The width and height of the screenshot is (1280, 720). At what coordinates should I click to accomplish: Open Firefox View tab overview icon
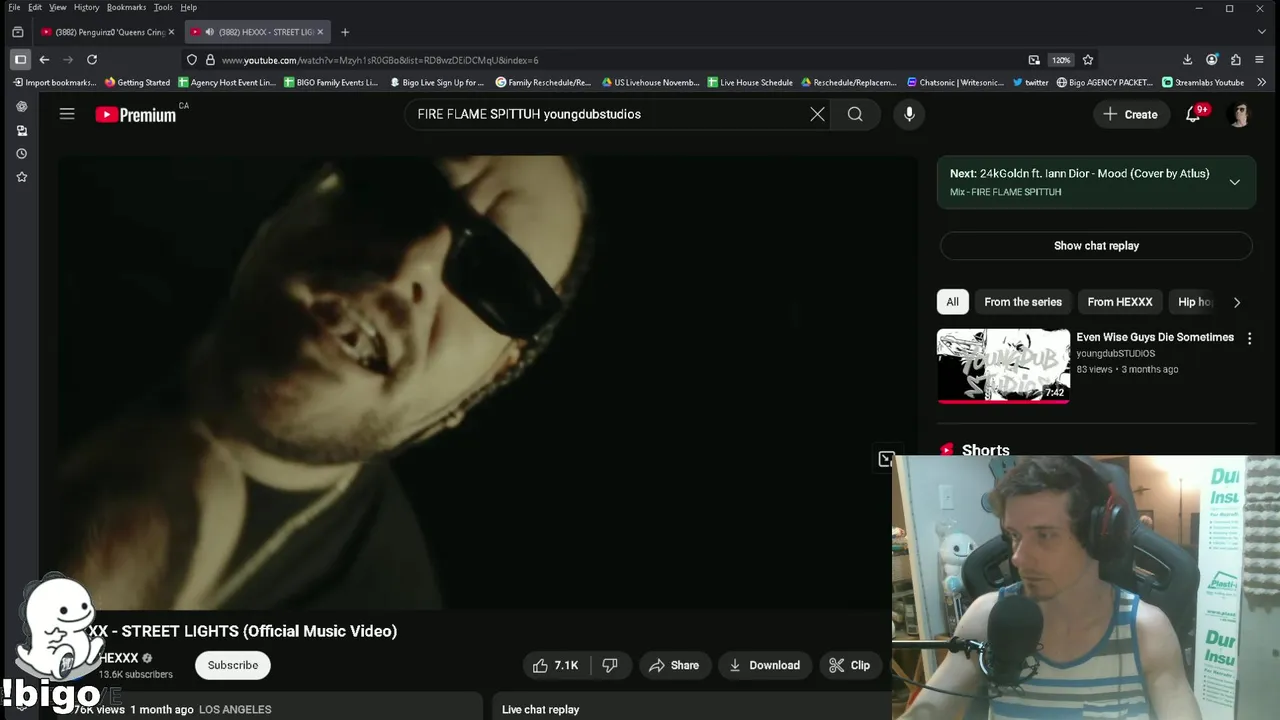click(17, 32)
